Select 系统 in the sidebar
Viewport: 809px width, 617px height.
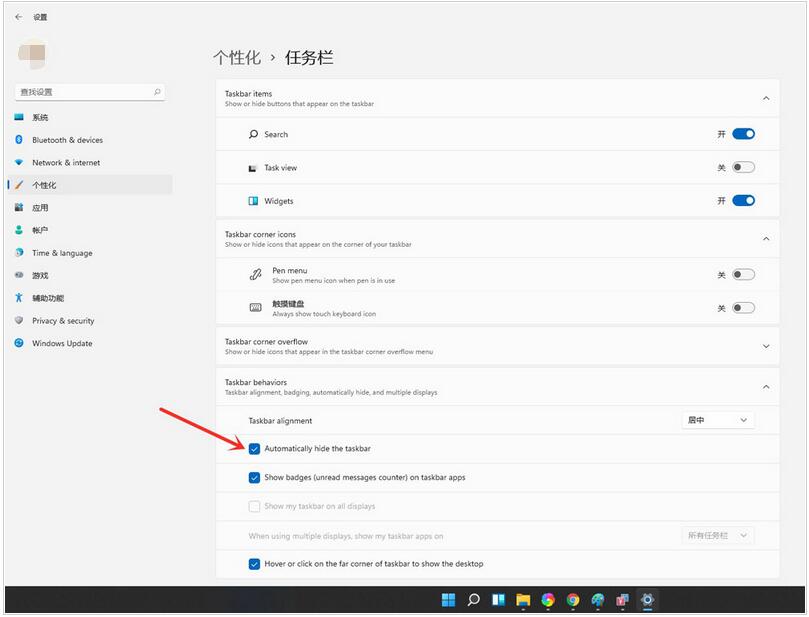pyautogui.click(x=90, y=117)
